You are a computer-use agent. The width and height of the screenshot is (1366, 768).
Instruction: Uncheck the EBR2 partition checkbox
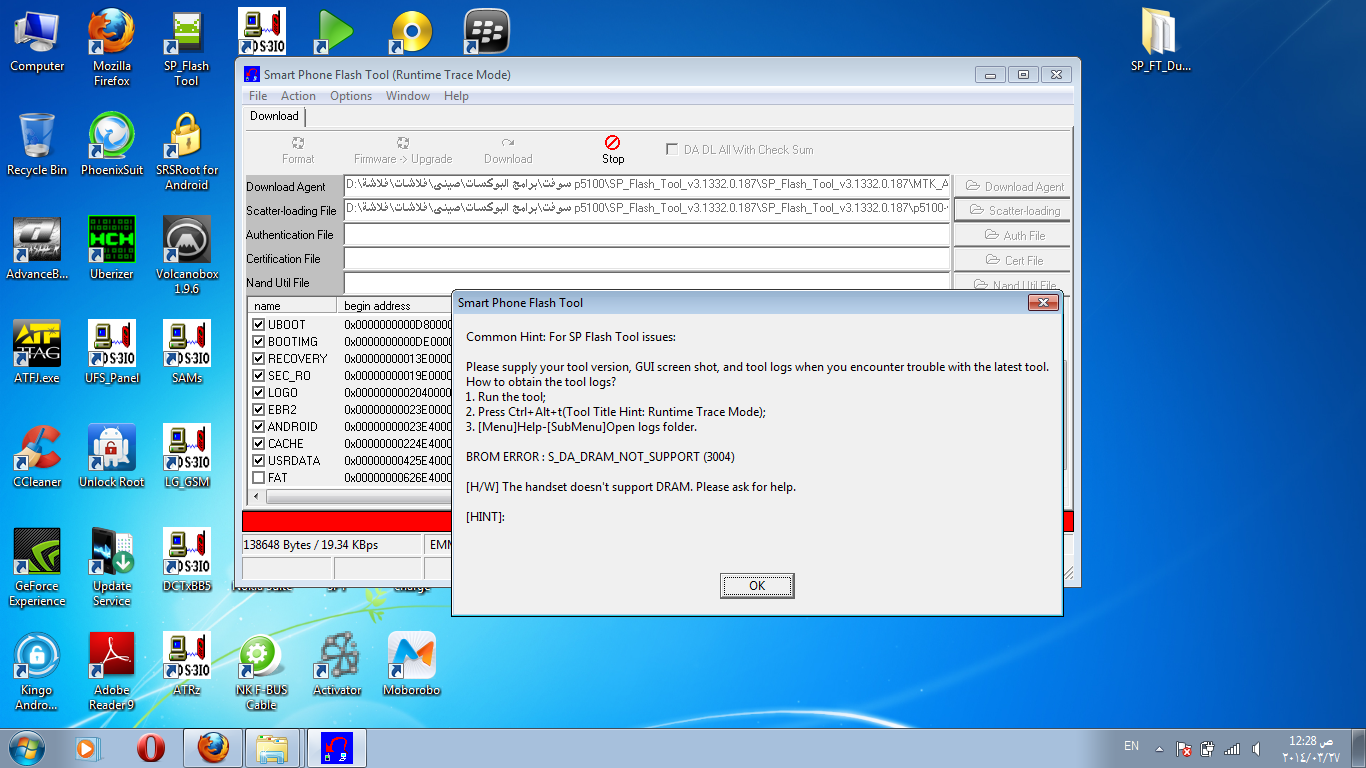[x=259, y=410]
